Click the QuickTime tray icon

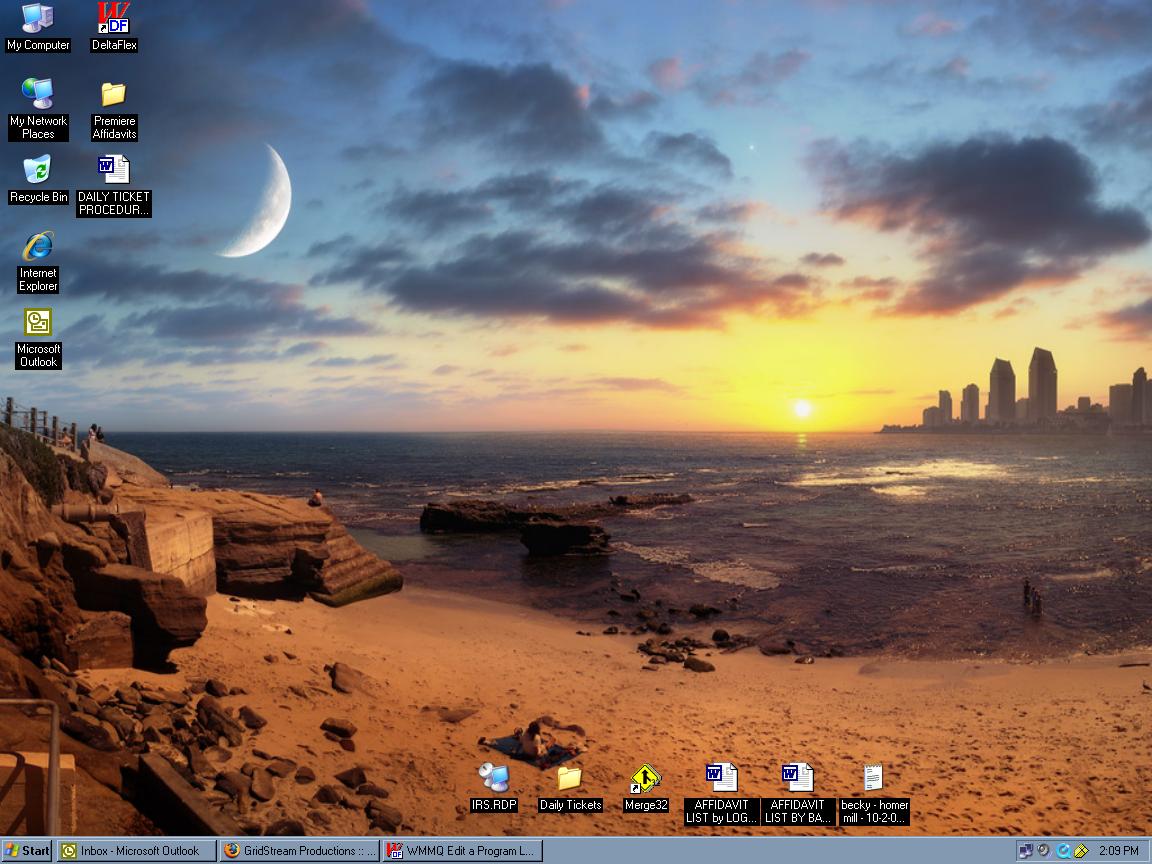[x=1063, y=851]
